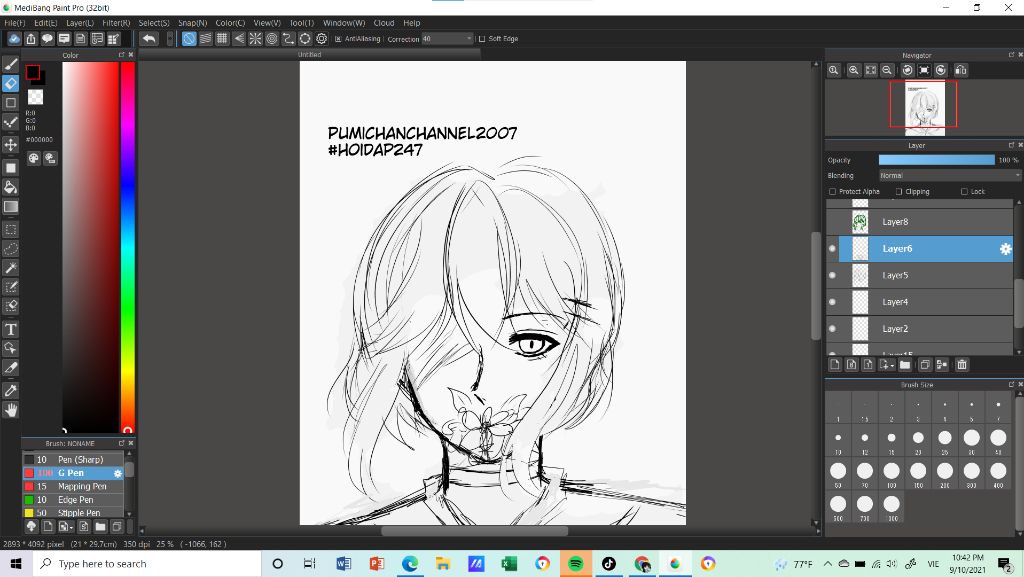Image resolution: width=1024 pixels, height=577 pixels.
Task: Select the Lasso tool
Action: coord(11,249)
